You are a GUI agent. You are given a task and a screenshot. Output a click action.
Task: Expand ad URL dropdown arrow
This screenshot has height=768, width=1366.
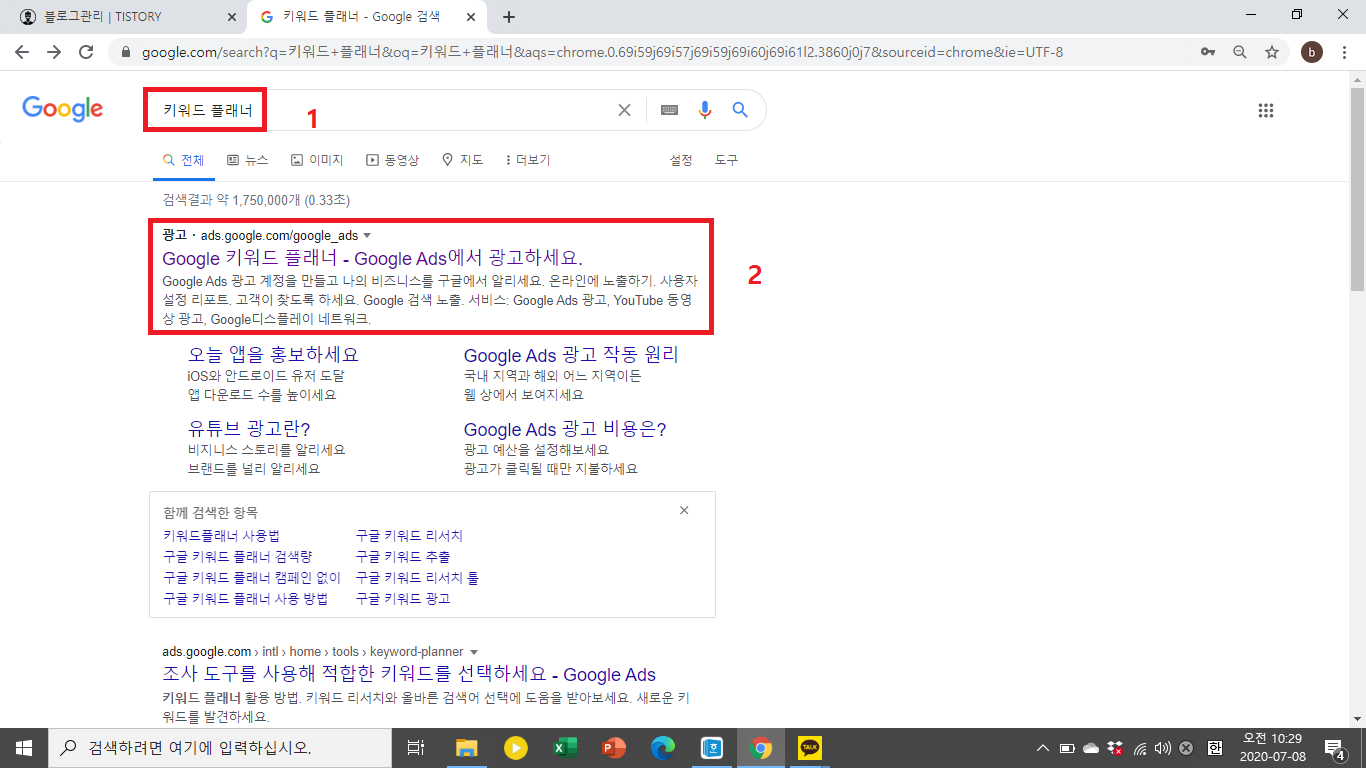click(367, 236)
